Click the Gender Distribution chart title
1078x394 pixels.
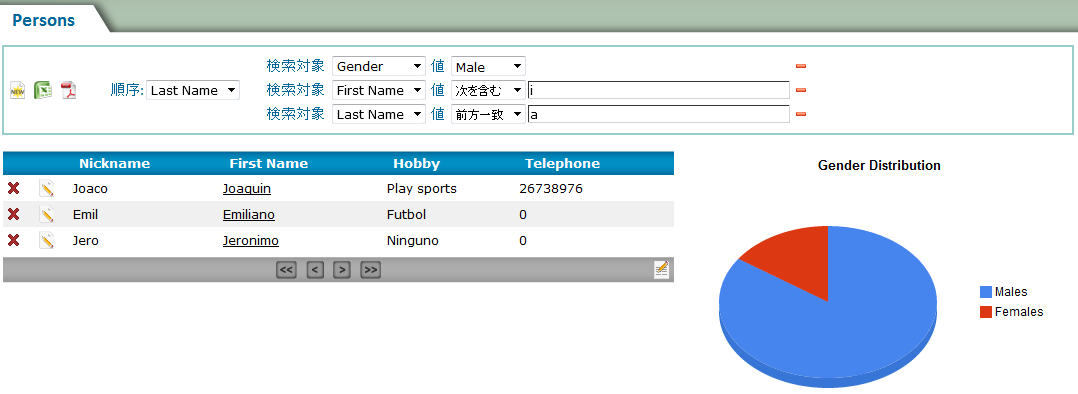pos(879,166)
